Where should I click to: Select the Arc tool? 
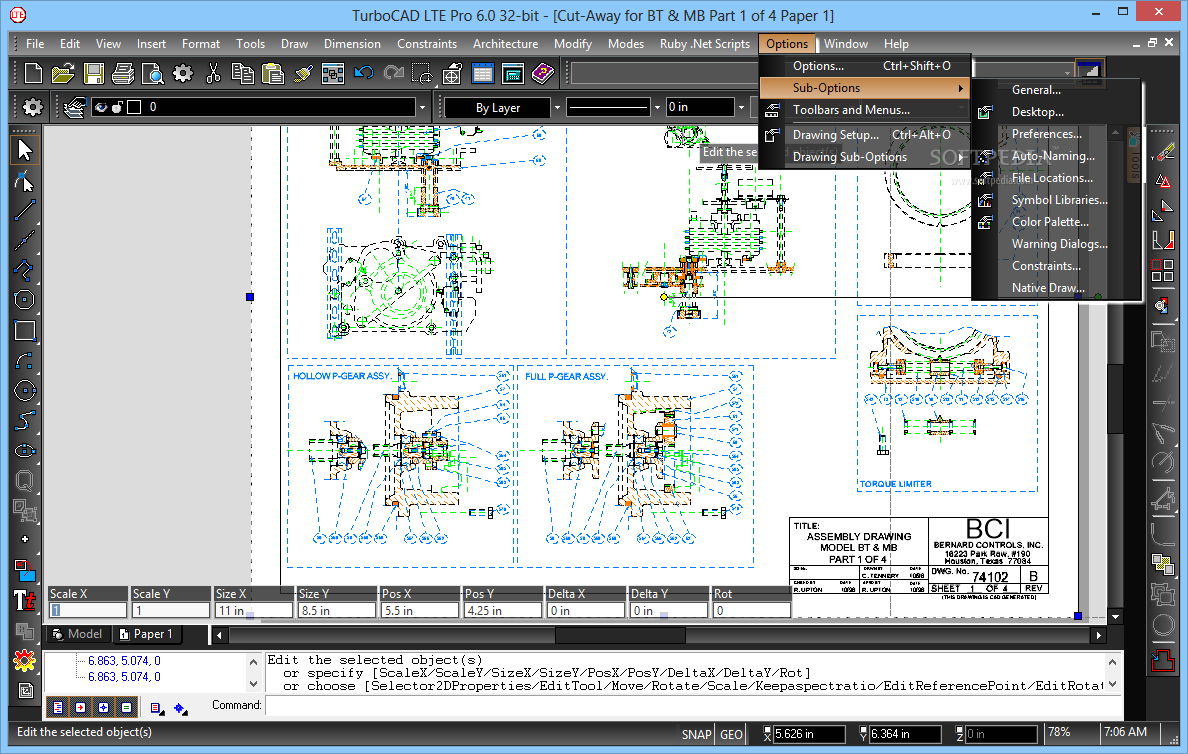[24, 361]
